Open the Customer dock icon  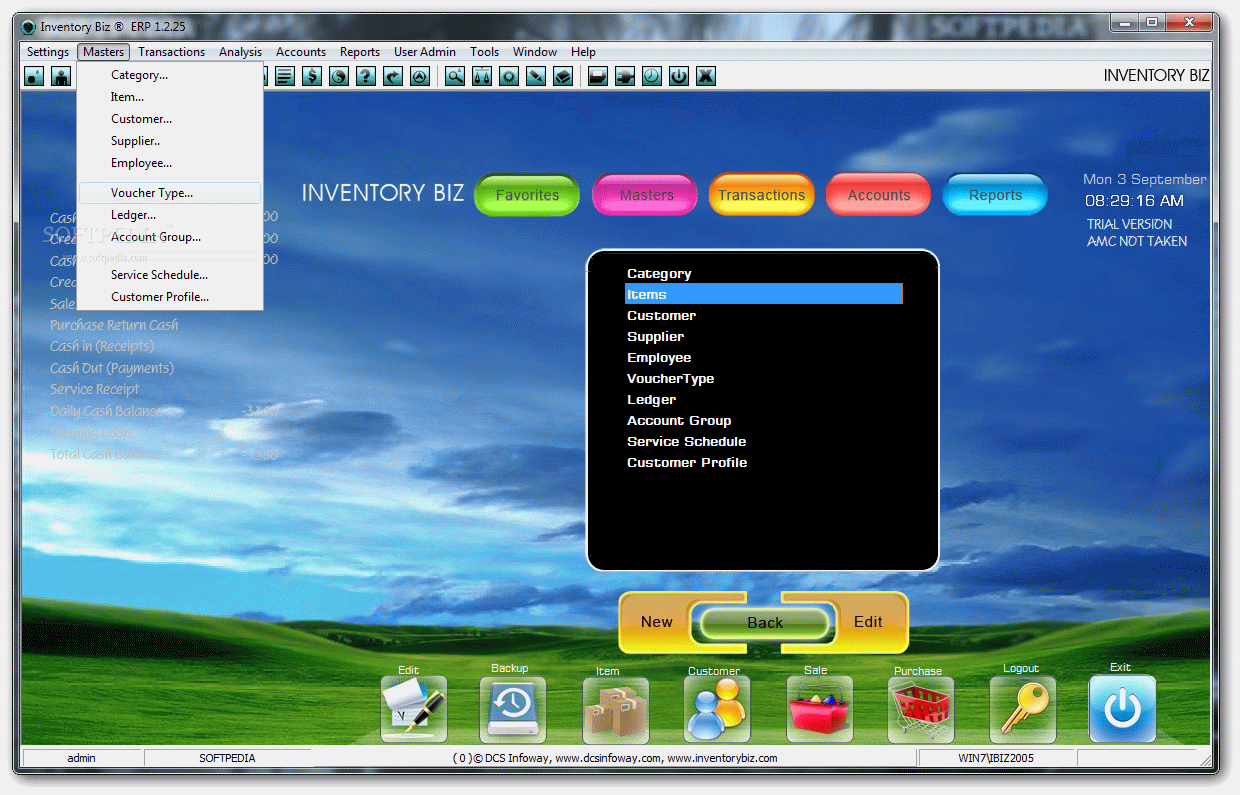point(717,709)
